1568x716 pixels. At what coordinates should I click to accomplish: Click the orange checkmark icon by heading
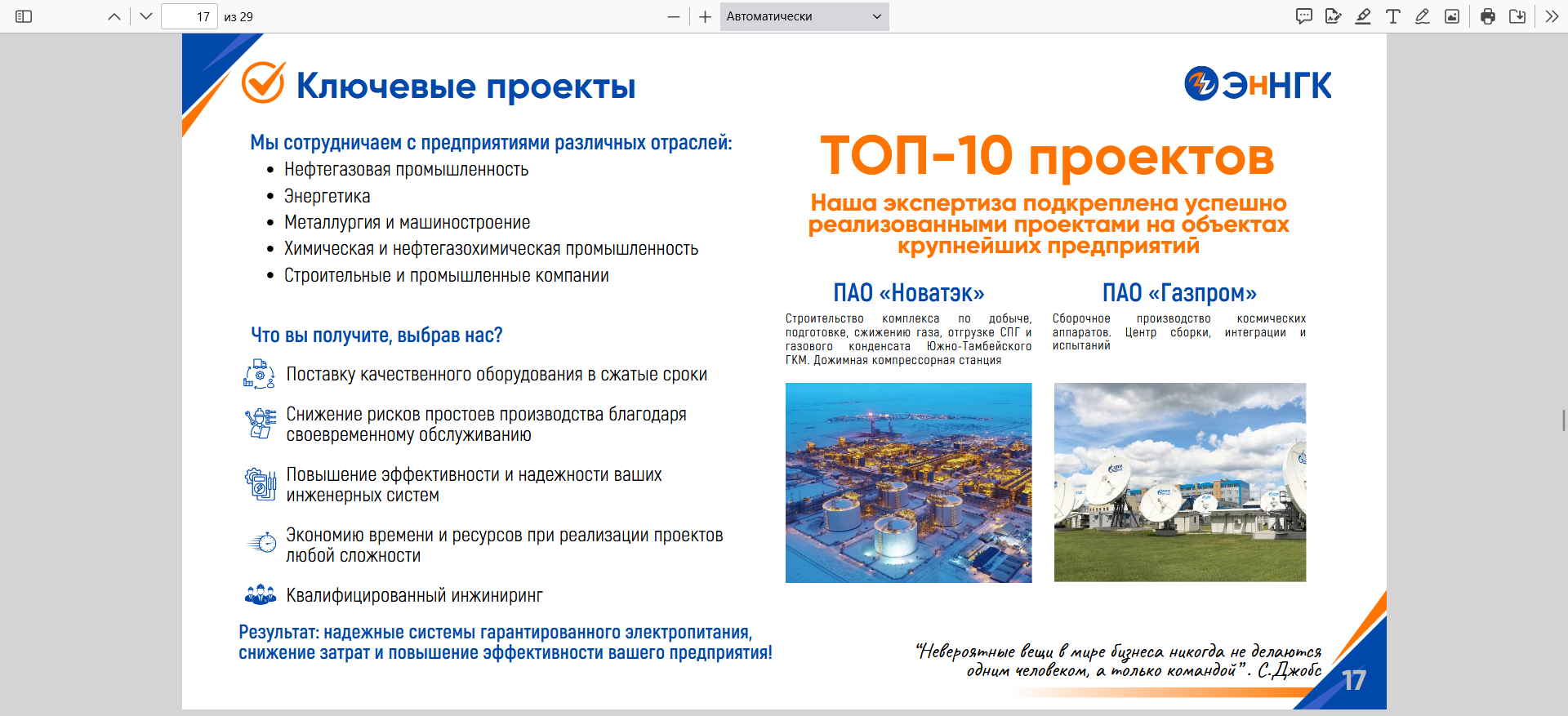point(263,82)
